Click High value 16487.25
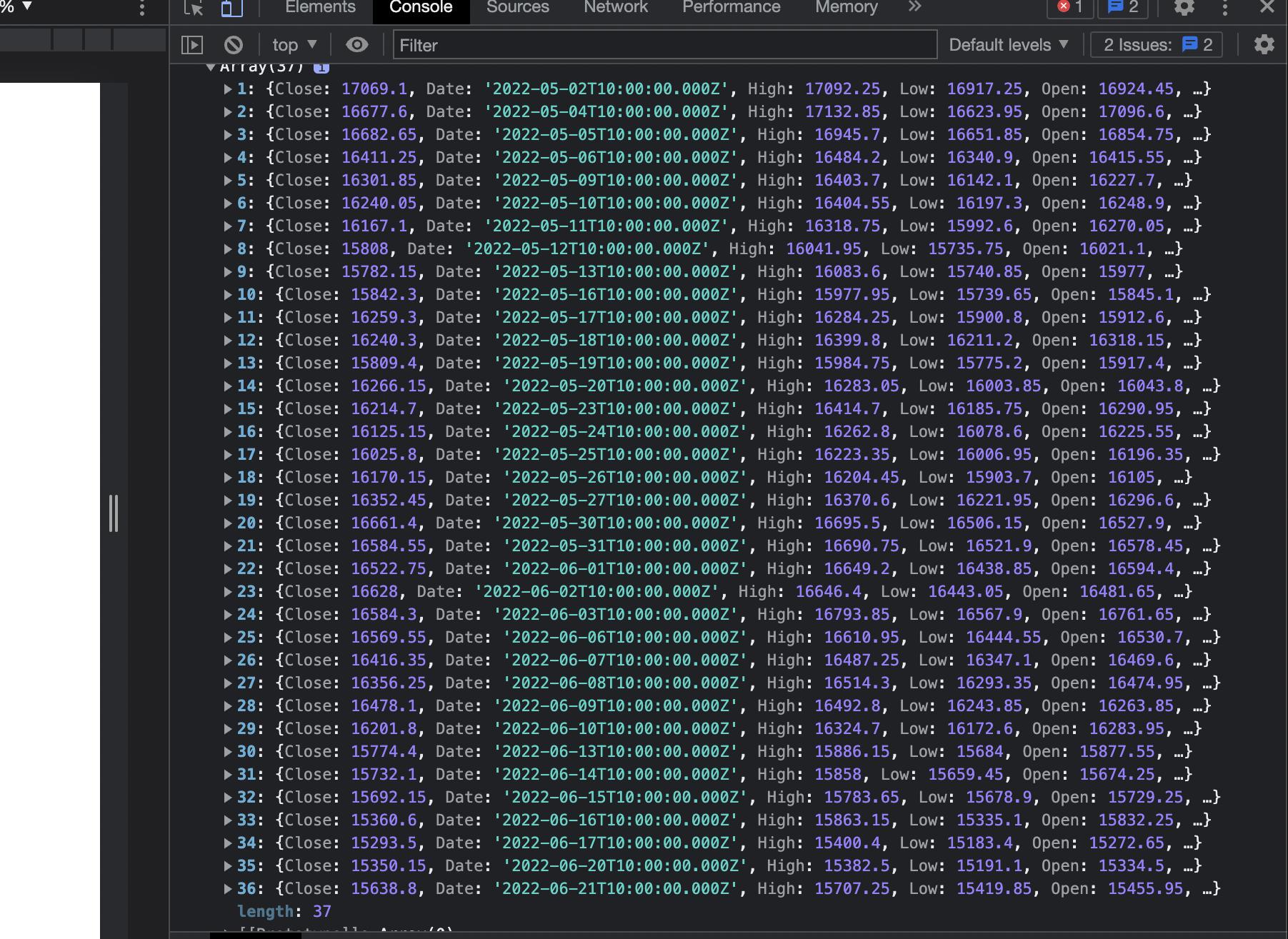Image resolution: width=1288 pixels, height=939 pixels. (862, 661)
